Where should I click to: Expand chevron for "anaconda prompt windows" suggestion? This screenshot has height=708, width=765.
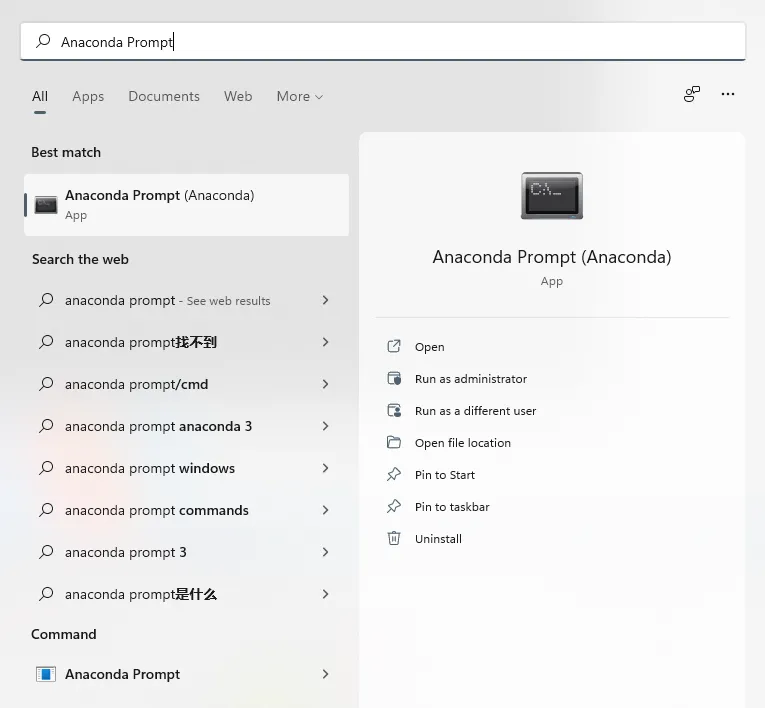pos(325,468)
